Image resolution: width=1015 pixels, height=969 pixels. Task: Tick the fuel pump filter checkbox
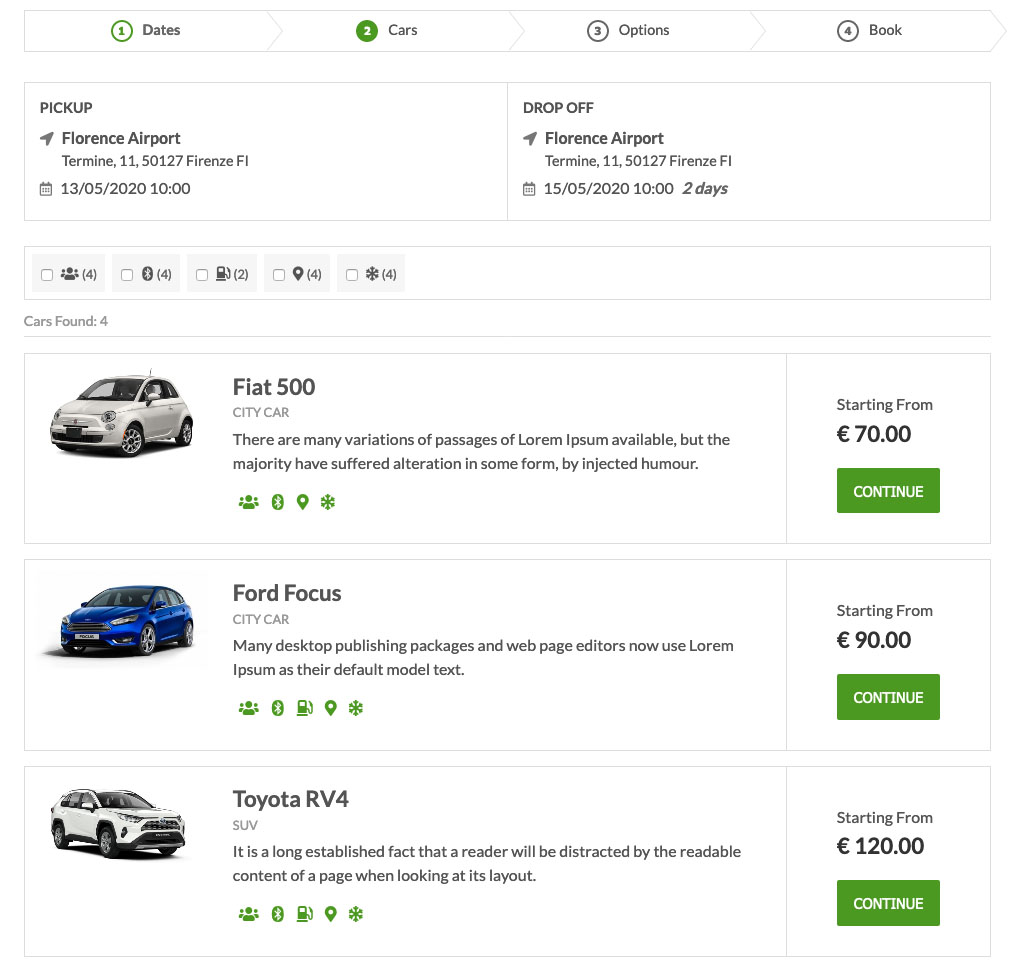coord(202,275)
